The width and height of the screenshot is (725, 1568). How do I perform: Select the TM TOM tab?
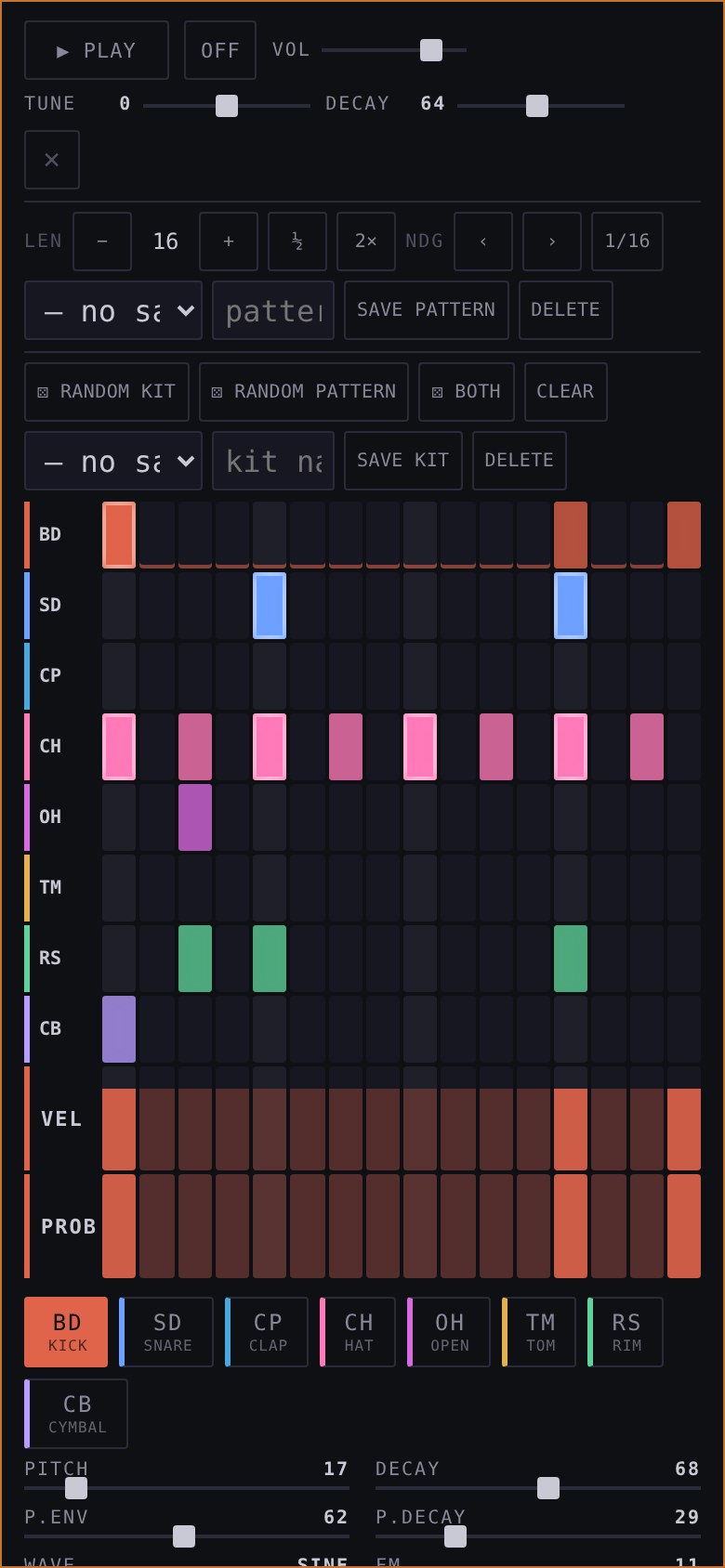[539, 1332]
